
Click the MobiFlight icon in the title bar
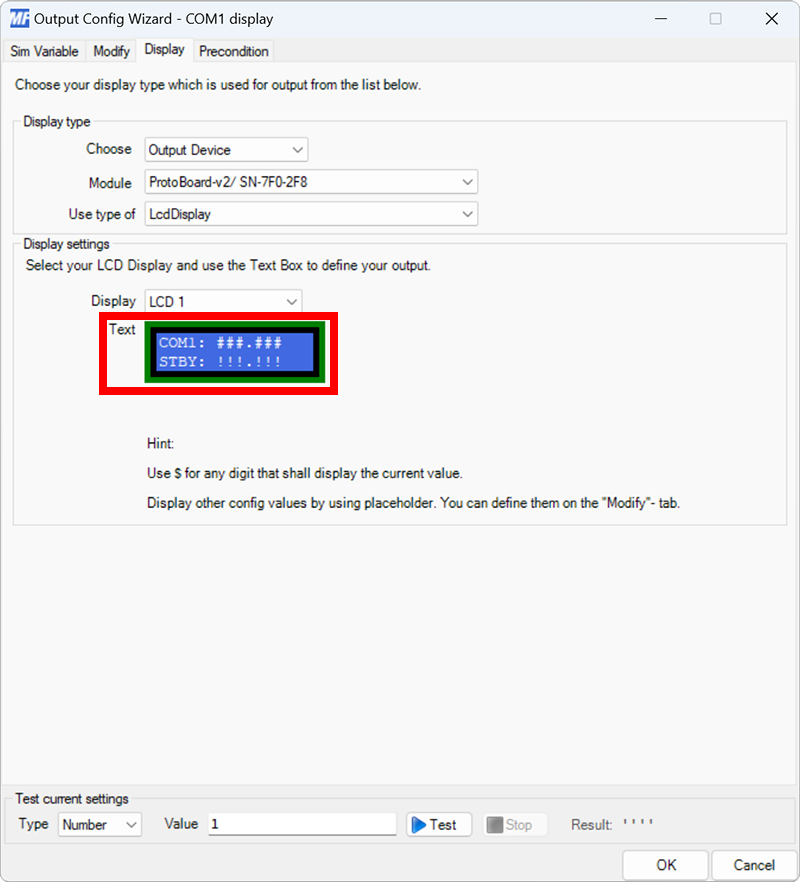(21, 18)
